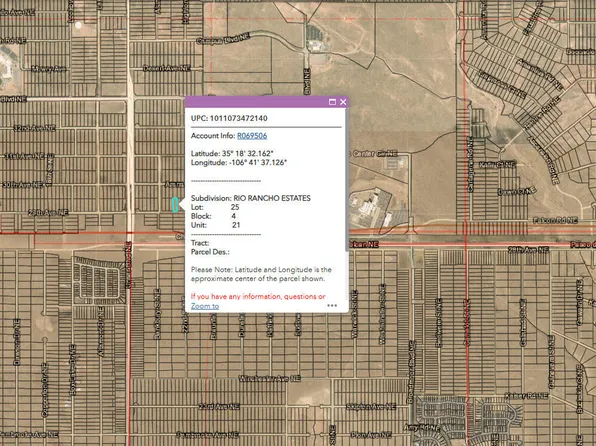
Task: Click the Desert Ave NE map label
Action: point(166,68)
